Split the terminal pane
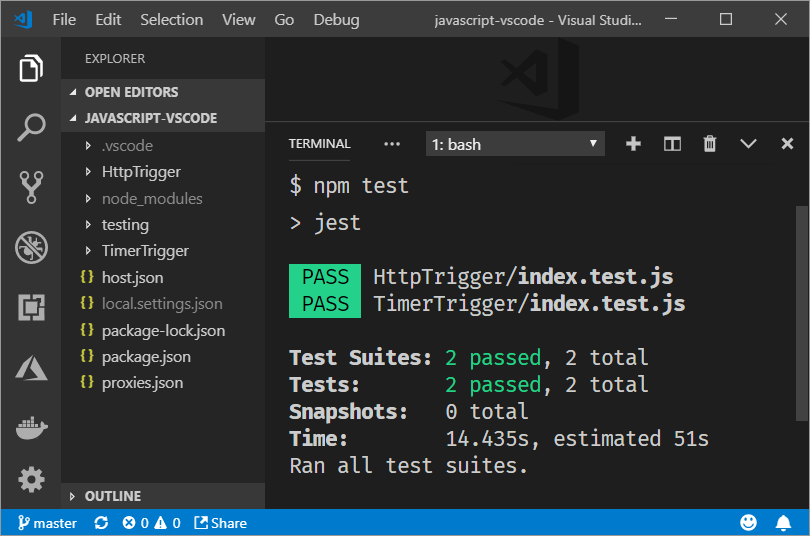 tap(672, 144)
